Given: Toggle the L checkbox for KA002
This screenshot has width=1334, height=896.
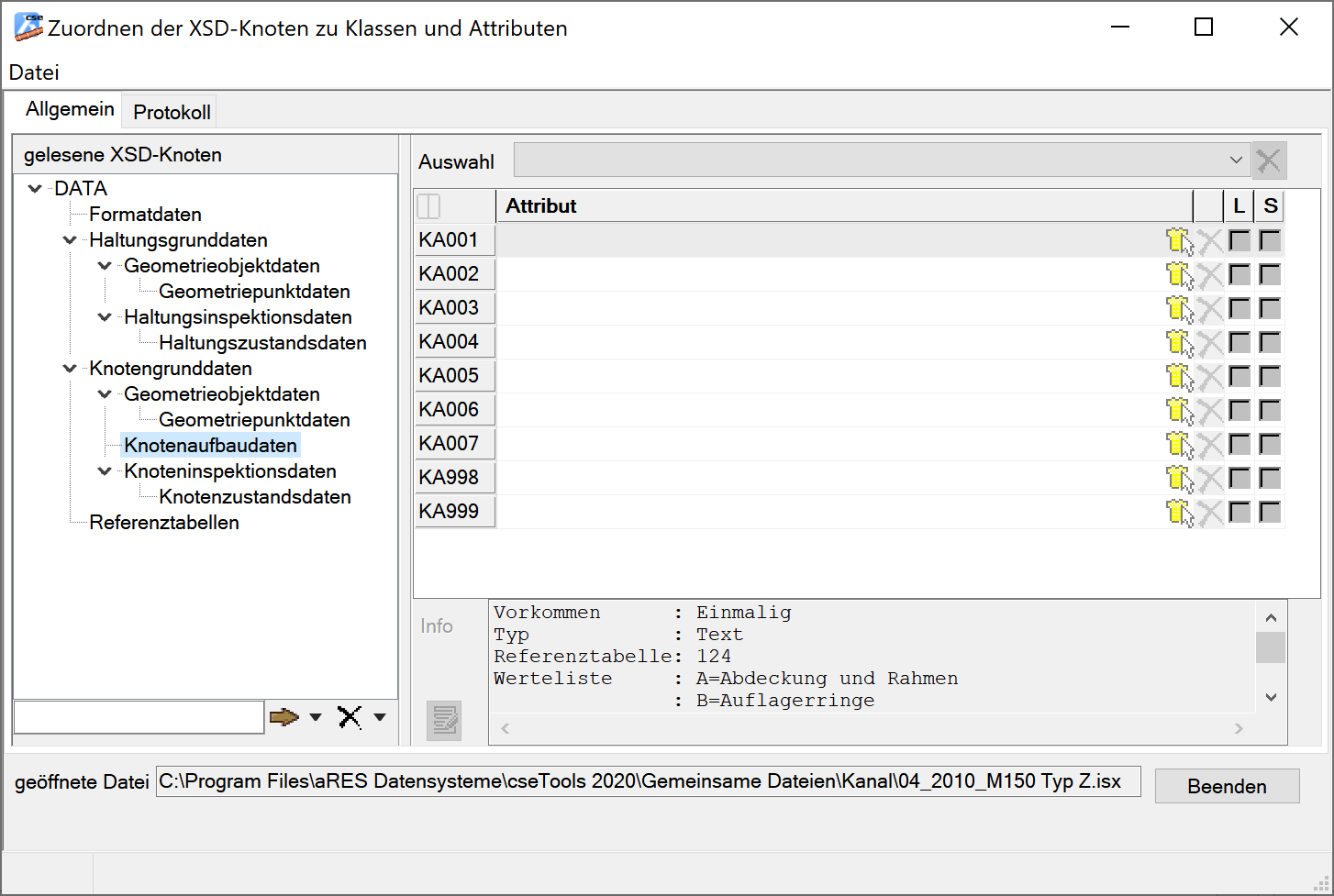Looking at the screenshot, I should pyautogui.click(x=1240, y=274).
